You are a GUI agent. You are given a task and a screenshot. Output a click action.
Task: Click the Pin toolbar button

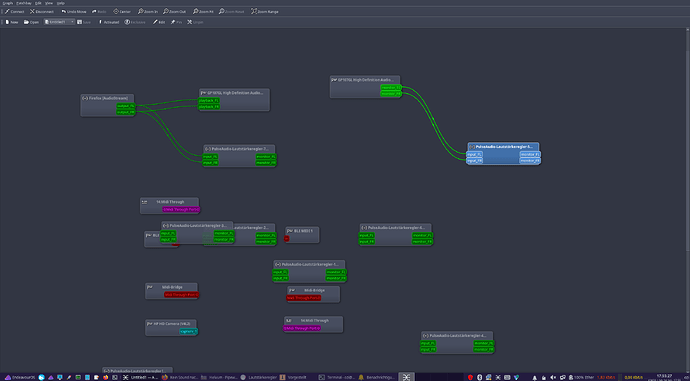tap(176, 22)
